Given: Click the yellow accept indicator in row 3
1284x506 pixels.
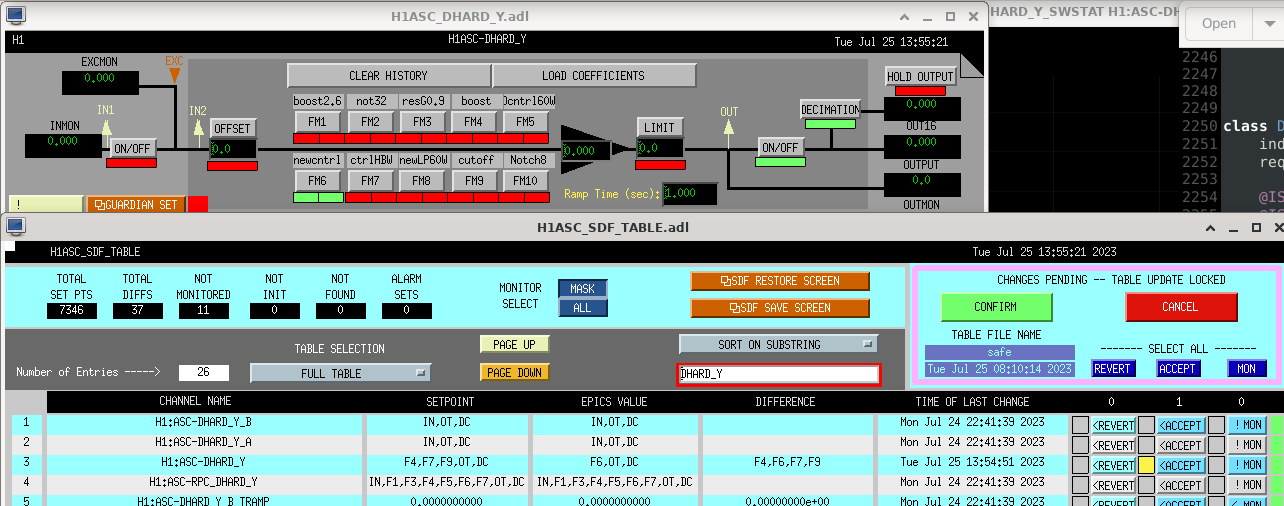Looking at the screenshot, I should click(1146, 465).
